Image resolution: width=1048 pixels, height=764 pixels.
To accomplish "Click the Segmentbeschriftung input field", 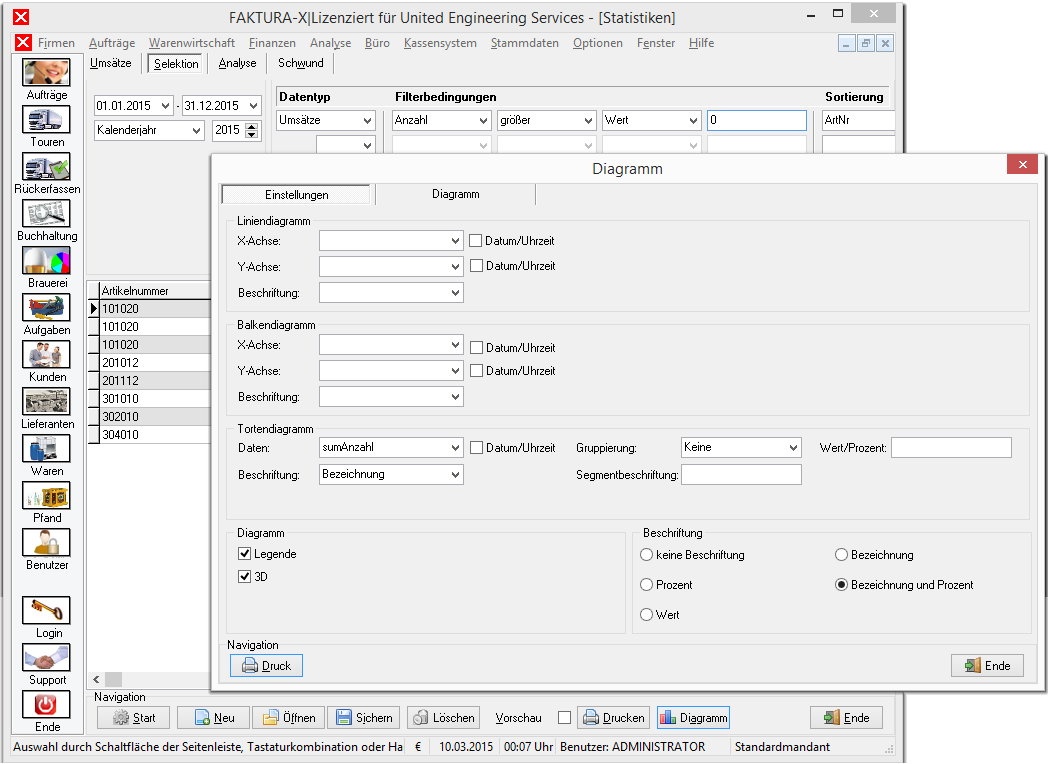I will (741, 475).
